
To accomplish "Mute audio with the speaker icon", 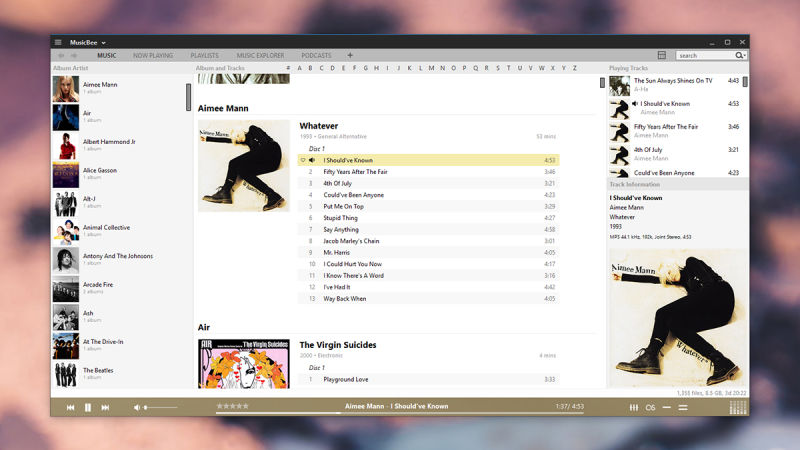I will click(136, 407).
